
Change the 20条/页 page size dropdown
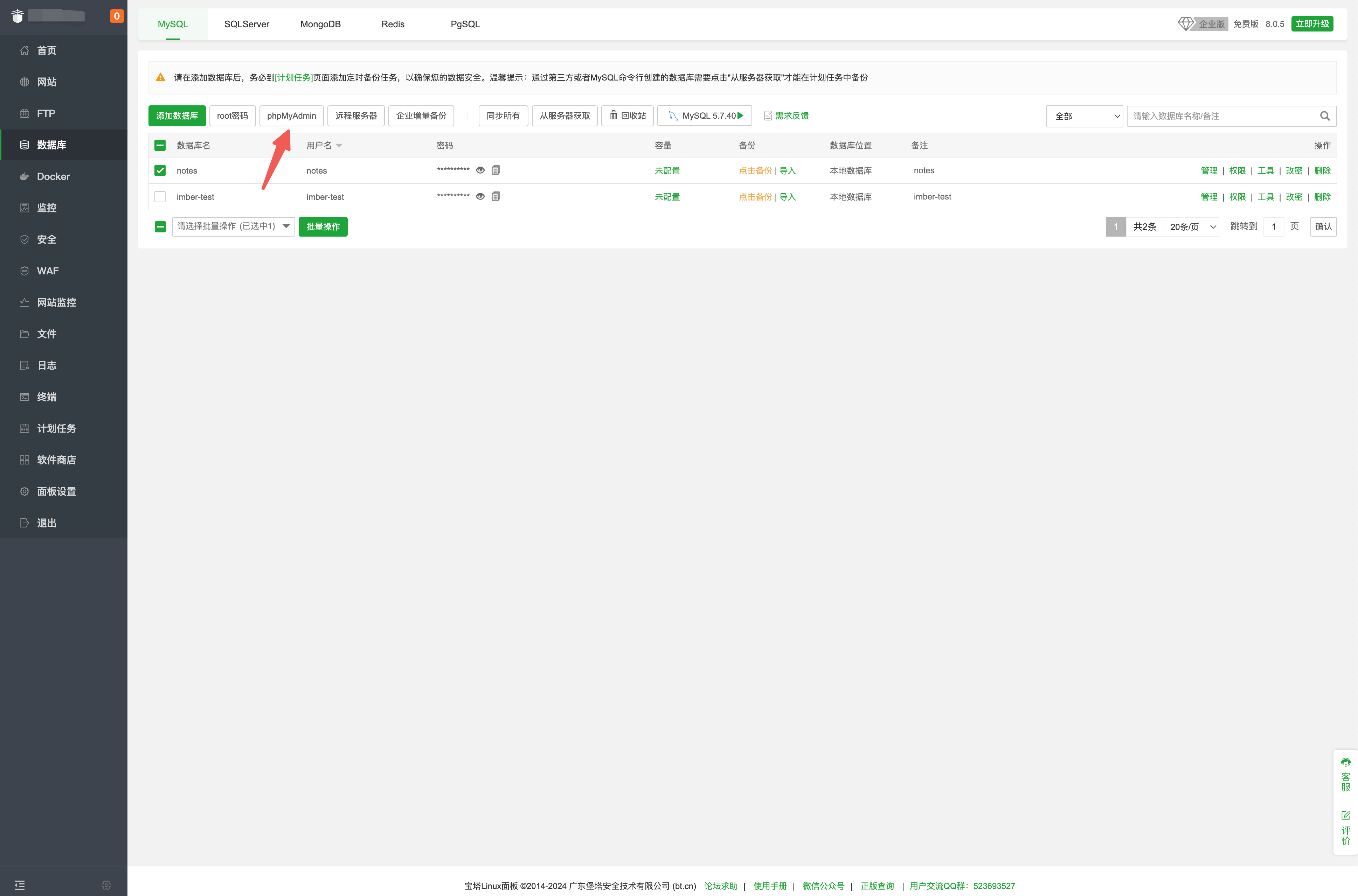point(1191,227)
